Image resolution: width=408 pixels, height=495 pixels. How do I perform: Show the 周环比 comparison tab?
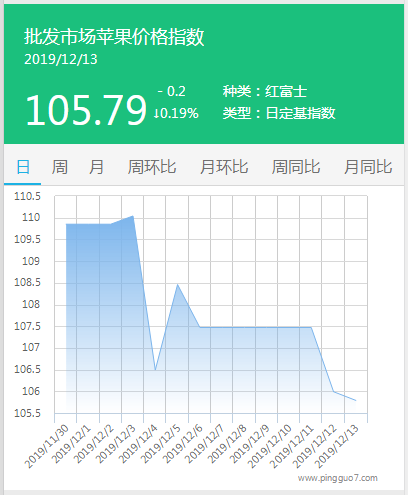tap(152, 167)
